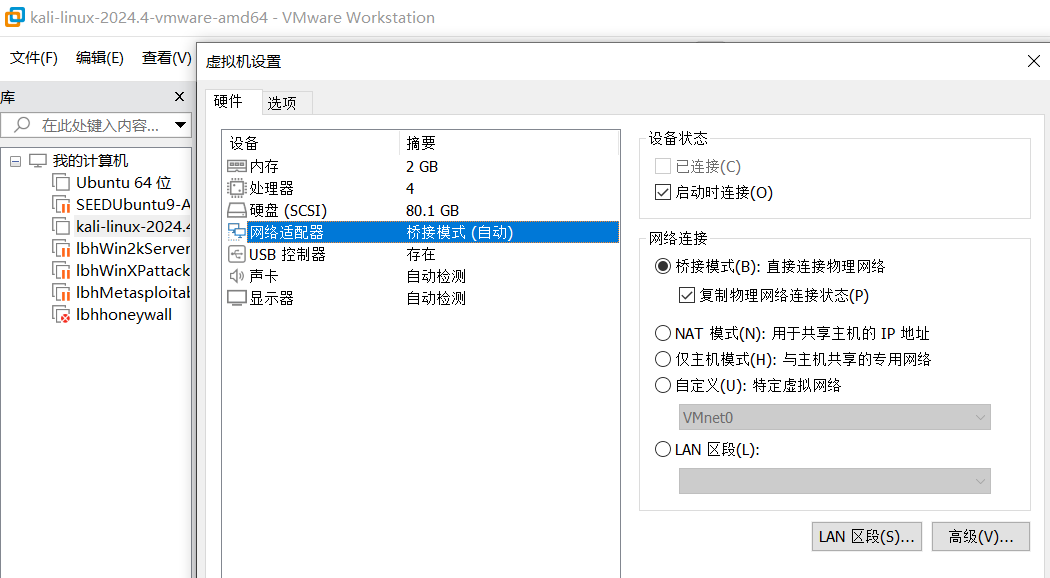Click the VM icon next to kali-linux-2024.4
The width and height of the screenshot is (1050, 578).
61,226
